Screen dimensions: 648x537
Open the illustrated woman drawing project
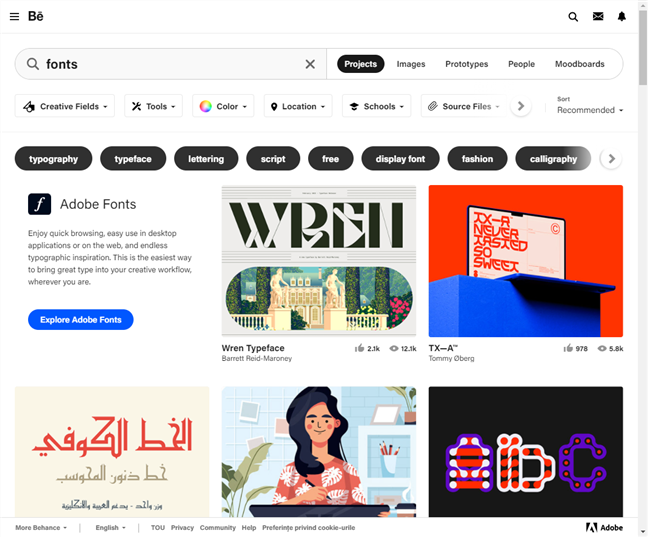click(x=319, y=452)
